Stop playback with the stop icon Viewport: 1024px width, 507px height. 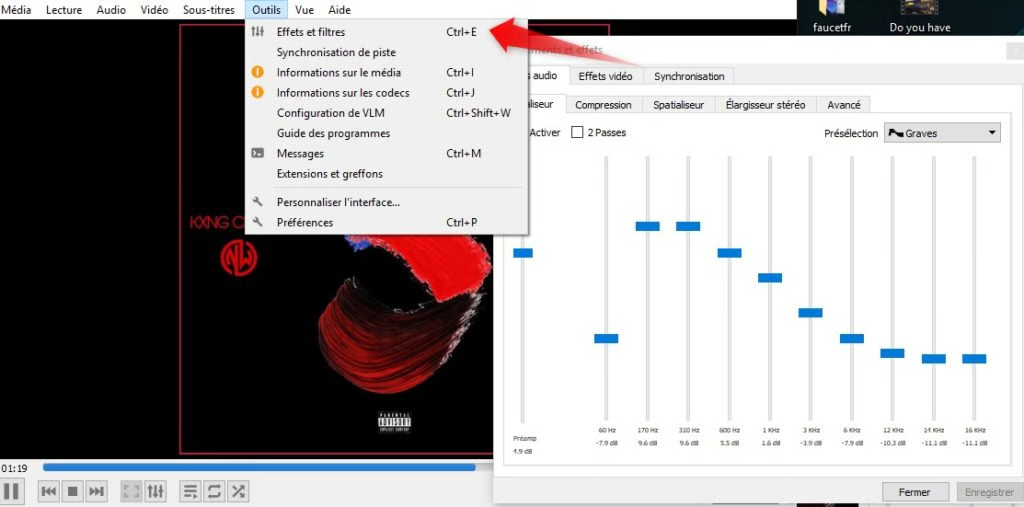pyautogui.click(x=72, y=491)
